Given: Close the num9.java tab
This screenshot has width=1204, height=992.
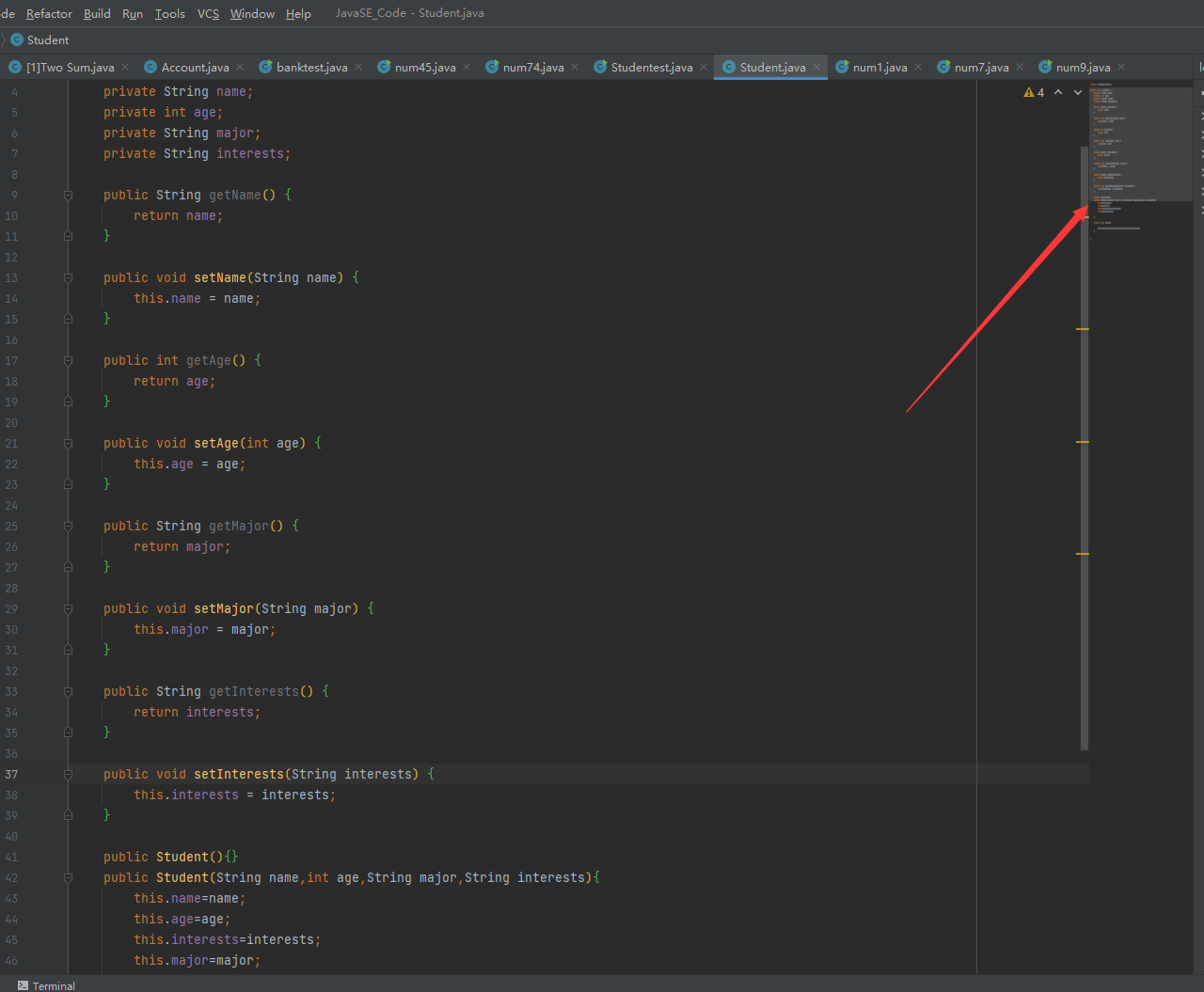Looking at the screenshot, I should (x=1121, y=67).
